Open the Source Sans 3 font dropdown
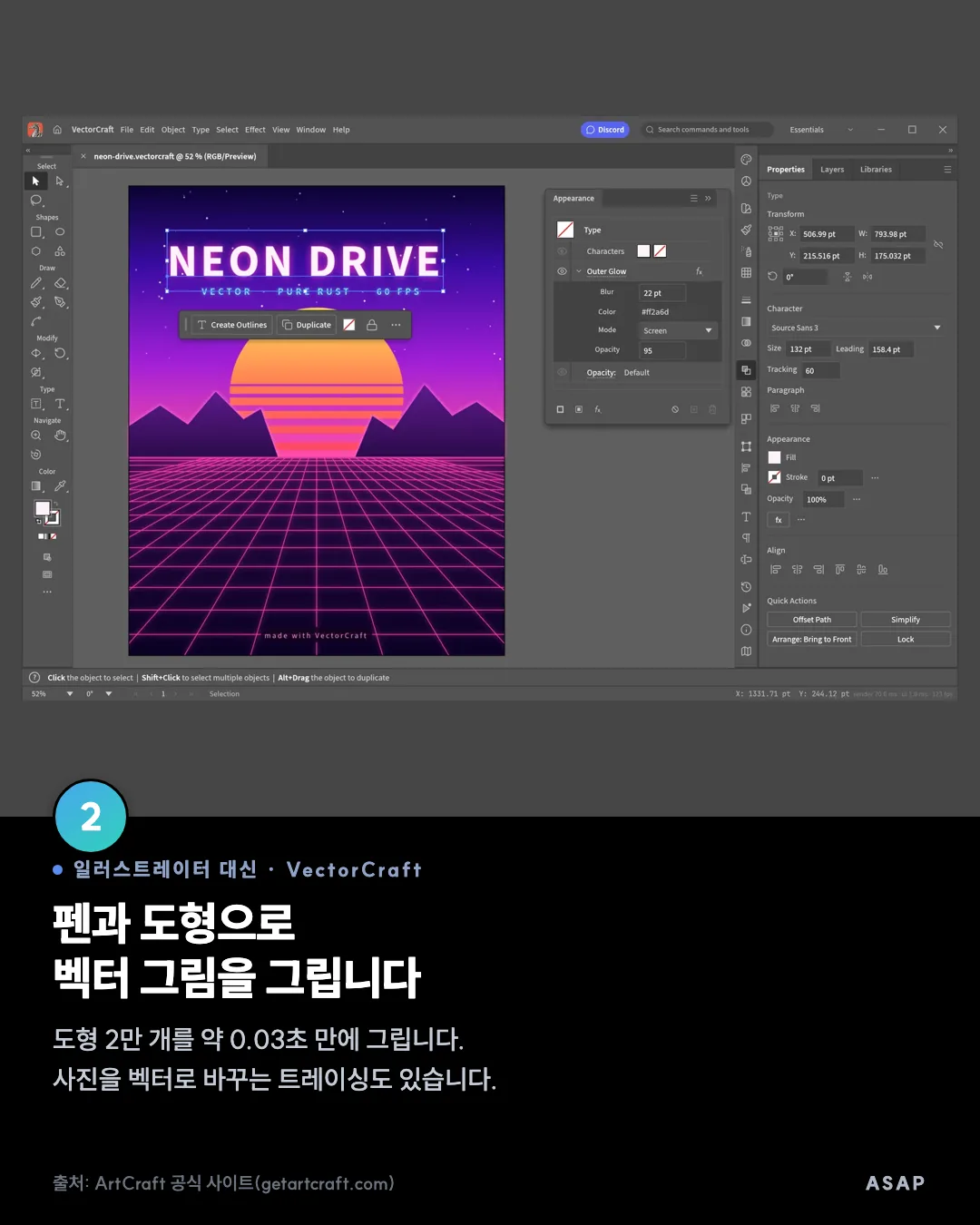980x1225 pixels. (x=856, y=328)
